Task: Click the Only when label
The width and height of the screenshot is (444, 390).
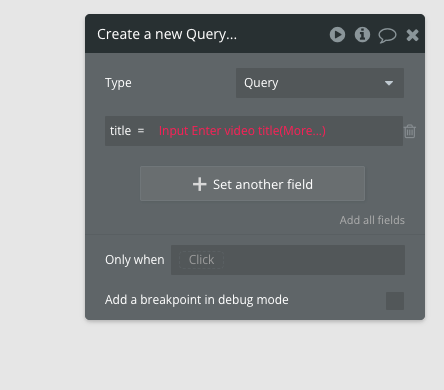Action: [x=135, y=260]
